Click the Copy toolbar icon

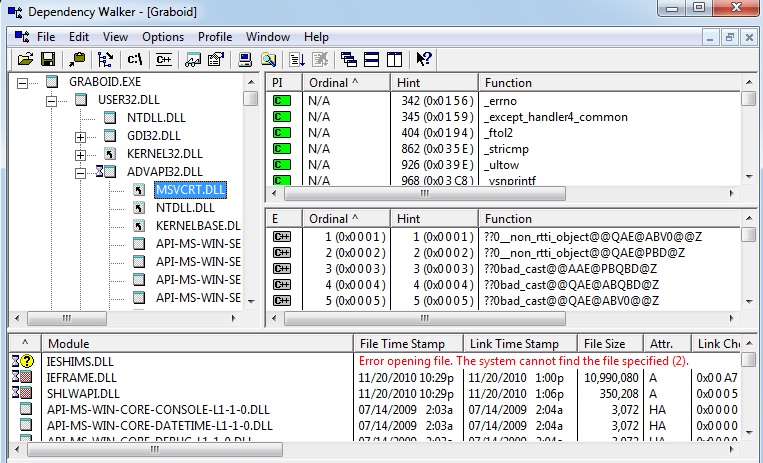click(76, 59)
